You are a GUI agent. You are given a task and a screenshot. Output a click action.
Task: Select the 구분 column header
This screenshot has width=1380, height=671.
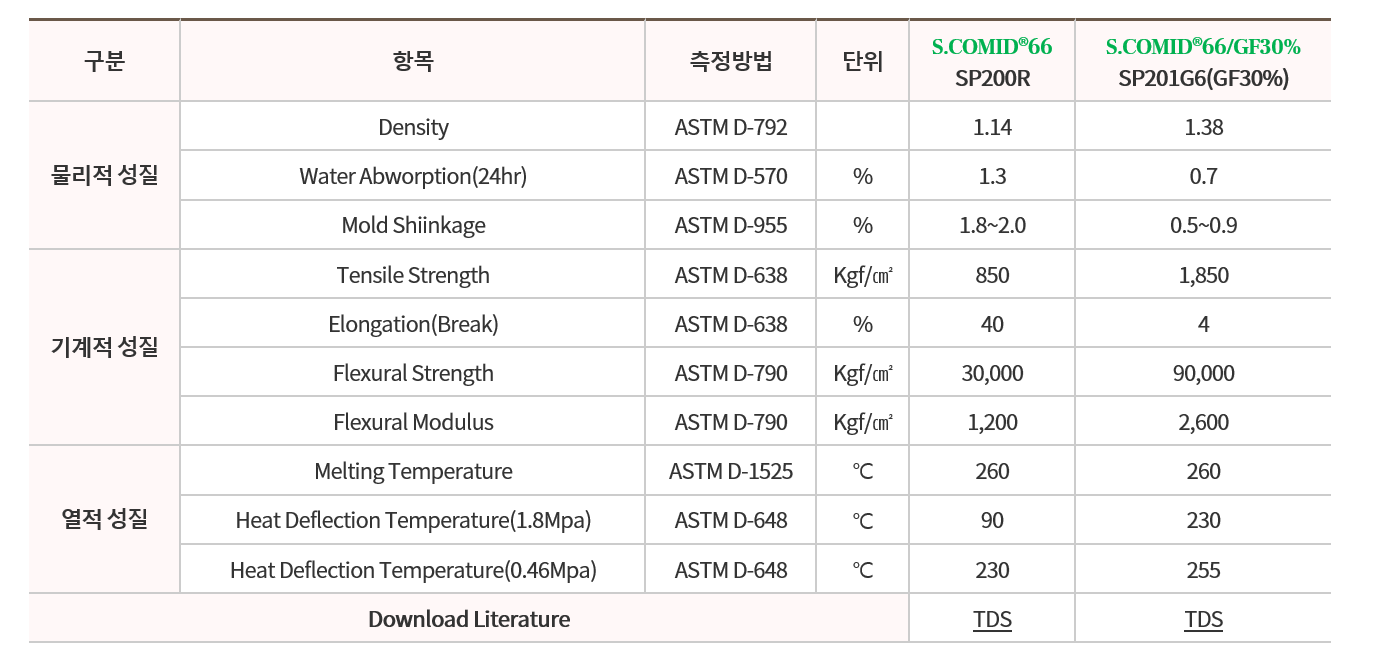coord(104,61)
